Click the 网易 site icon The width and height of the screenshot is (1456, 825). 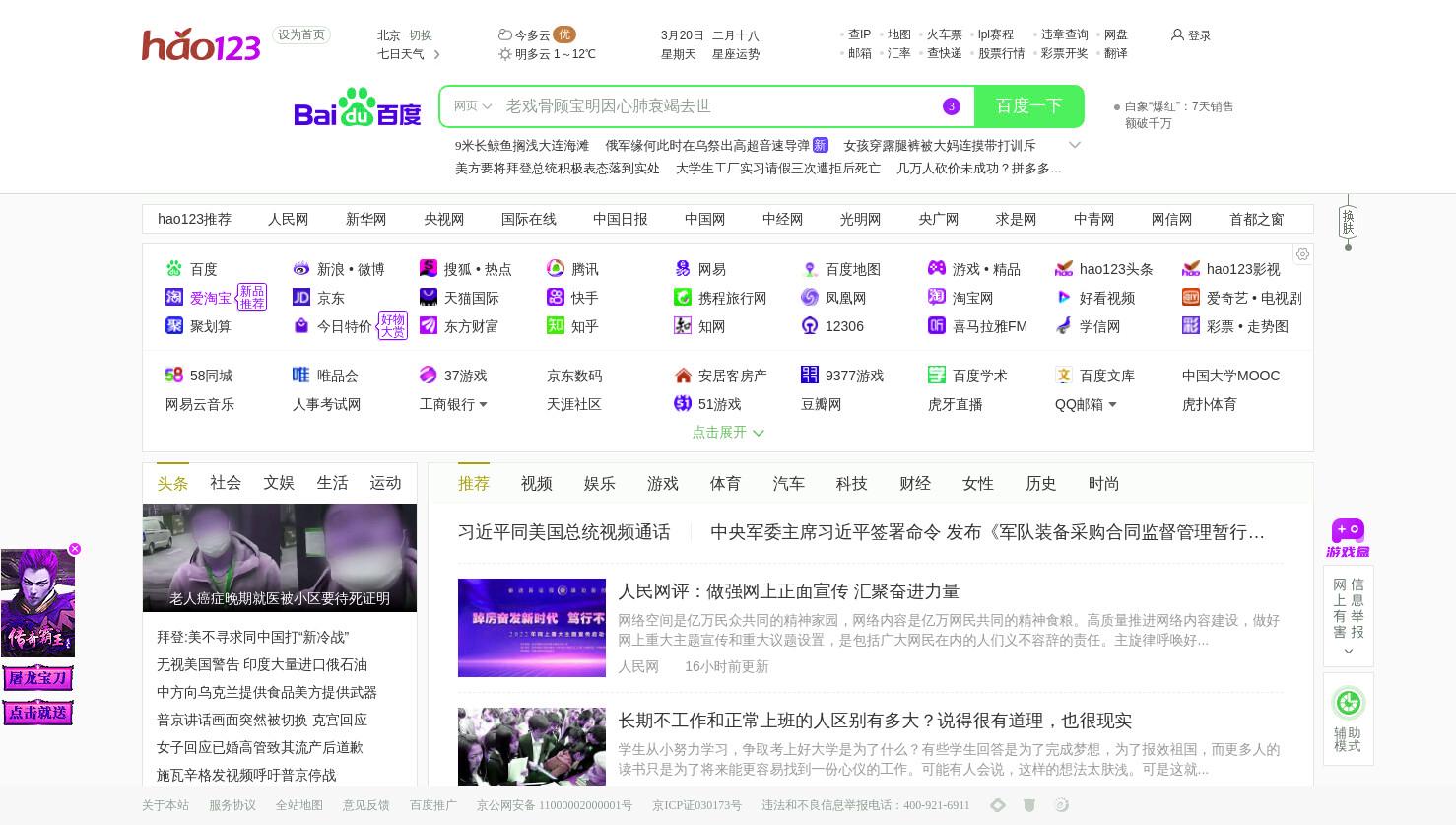(x=683, y=268)
